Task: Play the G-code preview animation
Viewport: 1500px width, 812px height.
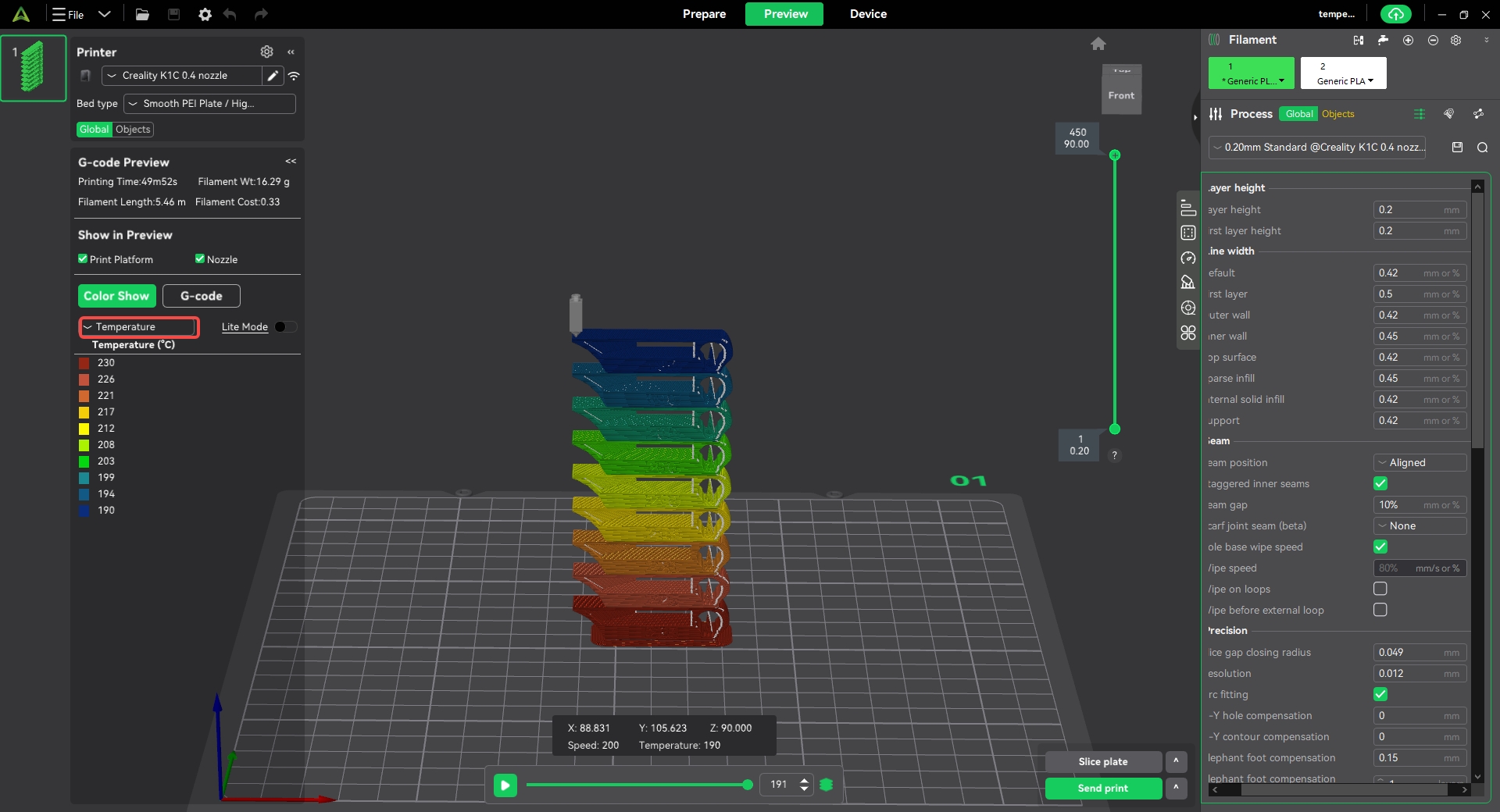Action: pyautogui.click(x=505, y=785)
